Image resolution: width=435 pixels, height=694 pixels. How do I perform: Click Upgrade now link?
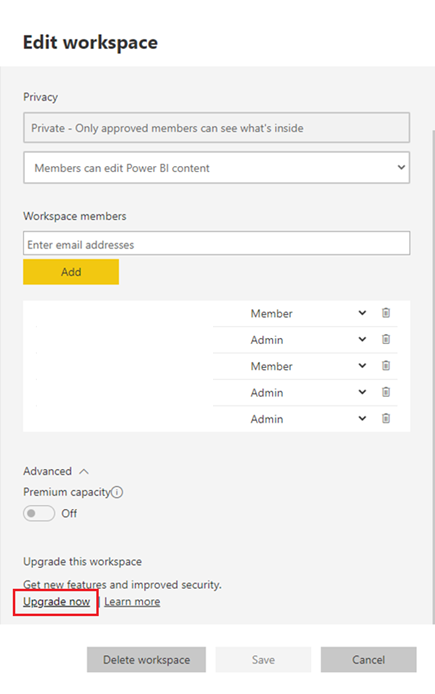(56, 602)
